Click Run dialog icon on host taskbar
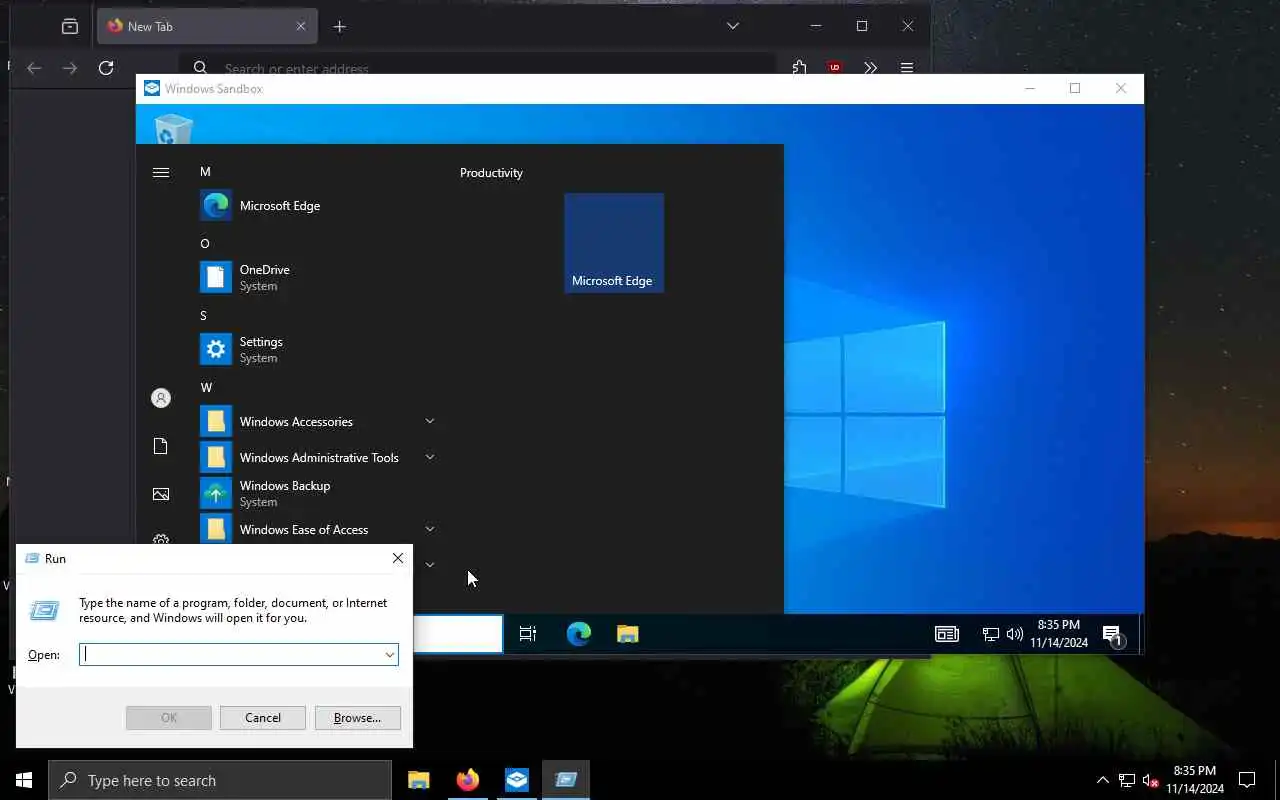The width and height of the screenshot is (1280, 800). pos(566,780)
